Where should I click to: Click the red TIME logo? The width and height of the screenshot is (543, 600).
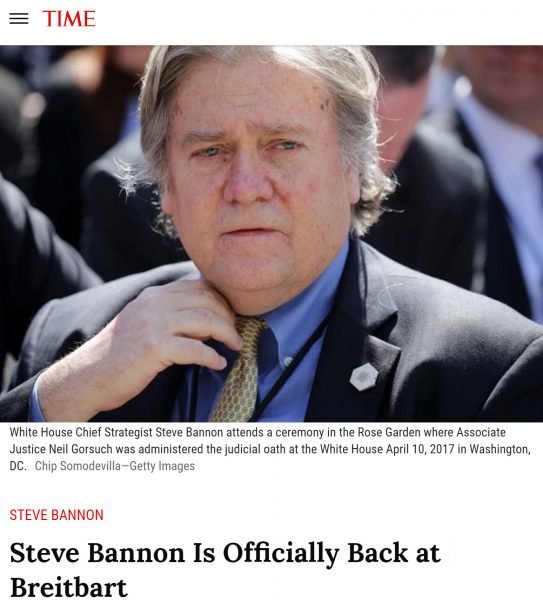coord(69,19)
